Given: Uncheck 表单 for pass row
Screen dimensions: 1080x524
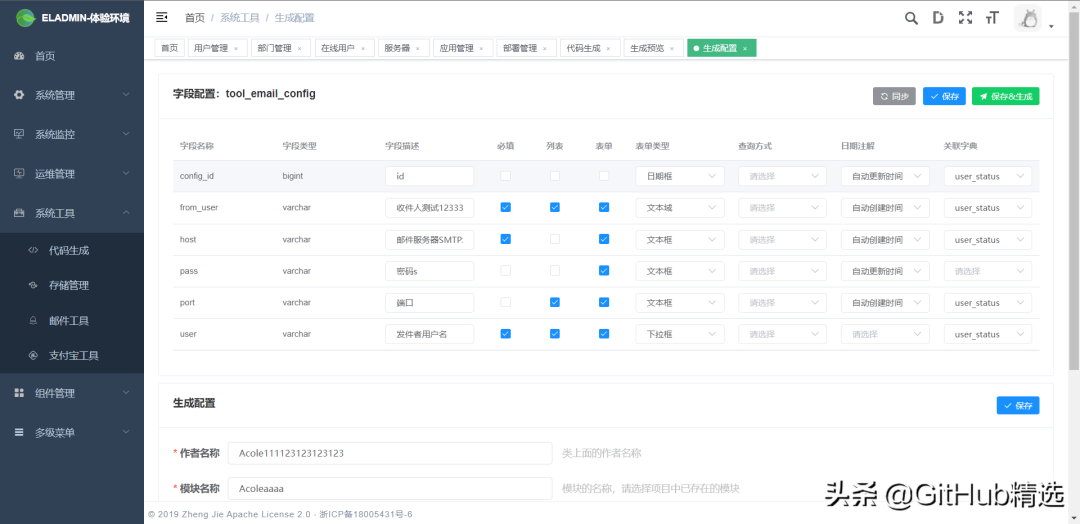Looking at the screenshot, I should [x=604, y=271].
